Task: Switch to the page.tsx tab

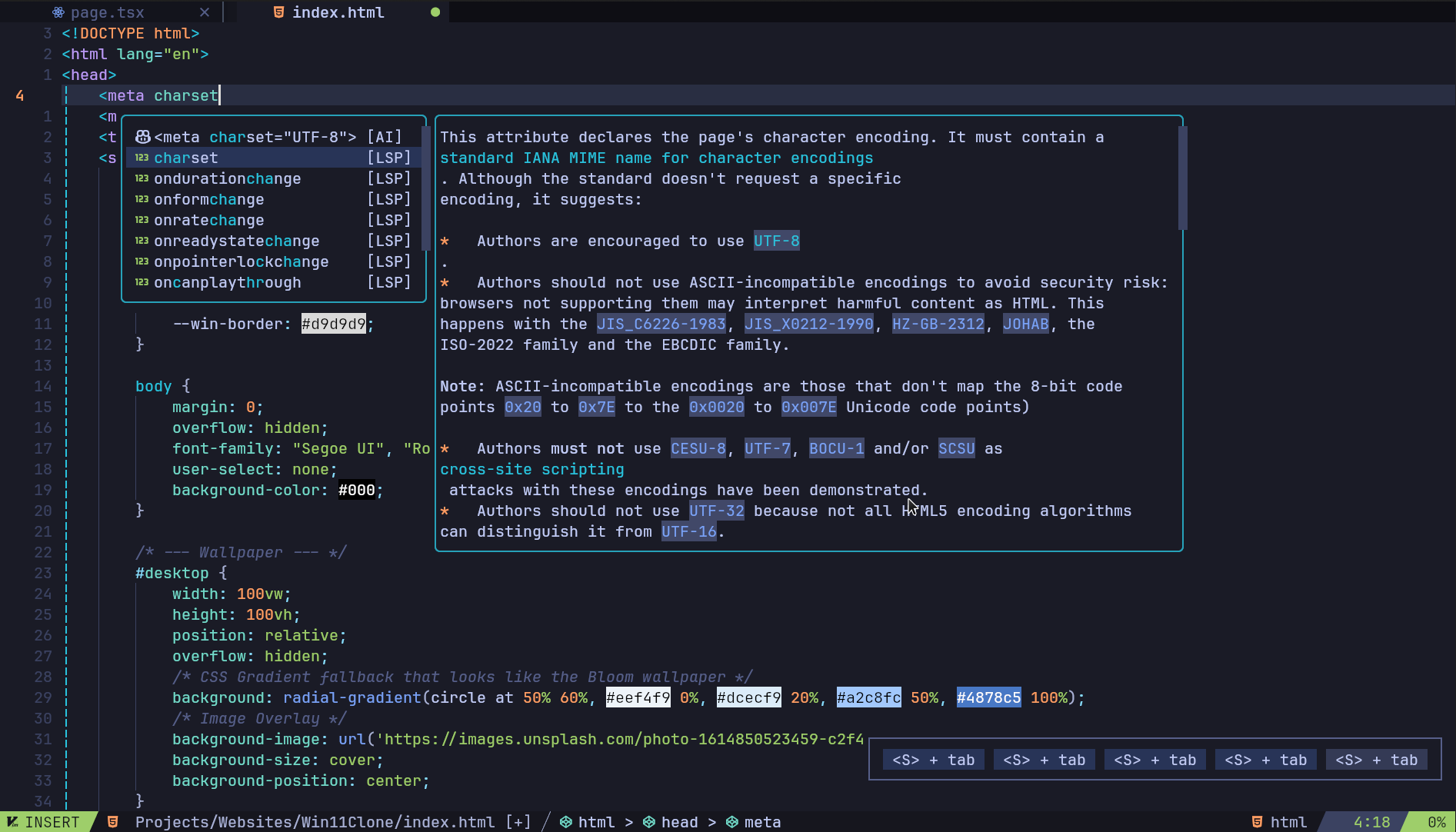Action: click(107, 12)
